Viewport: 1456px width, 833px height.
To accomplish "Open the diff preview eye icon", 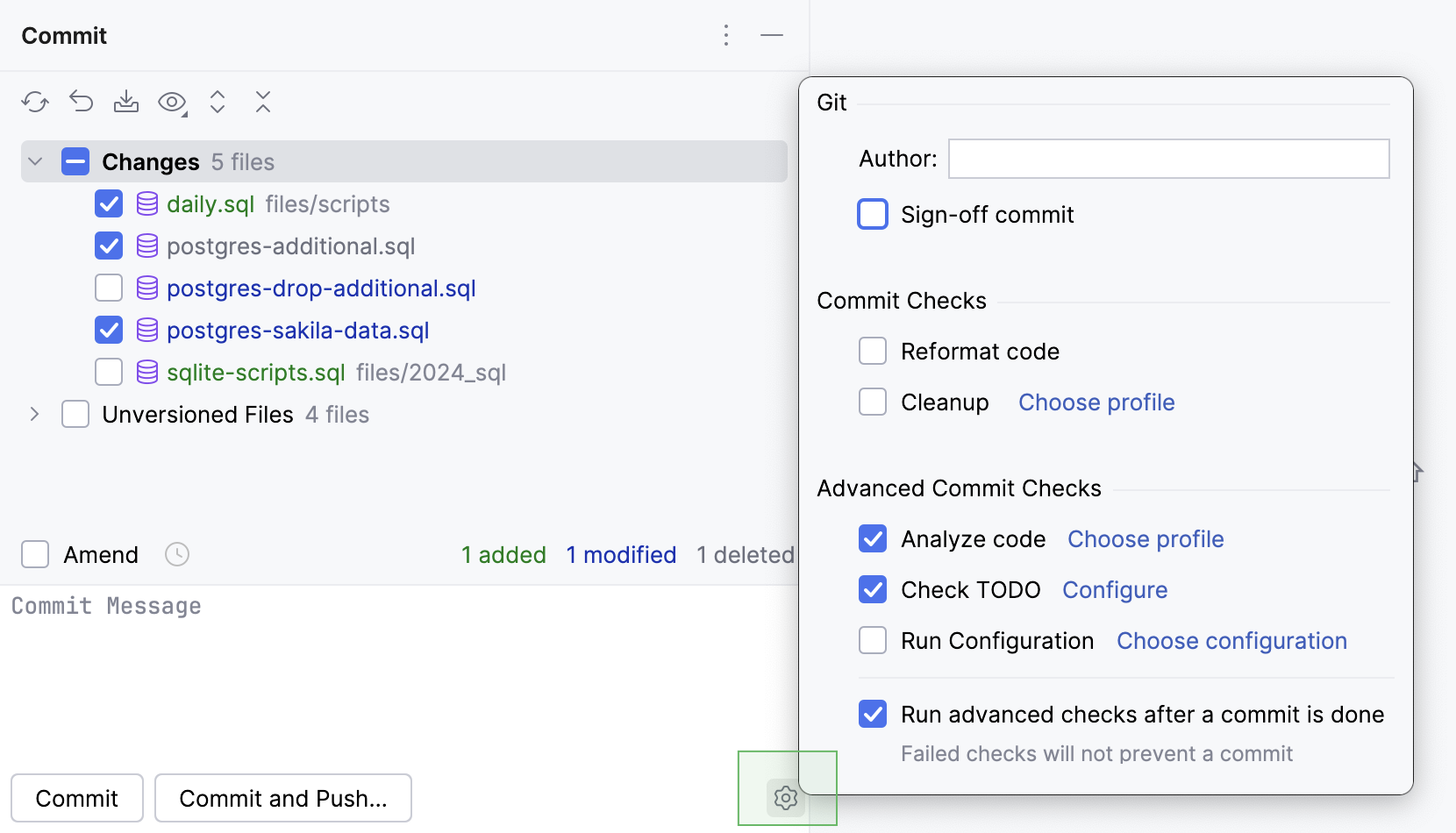I will coord(170,102).
